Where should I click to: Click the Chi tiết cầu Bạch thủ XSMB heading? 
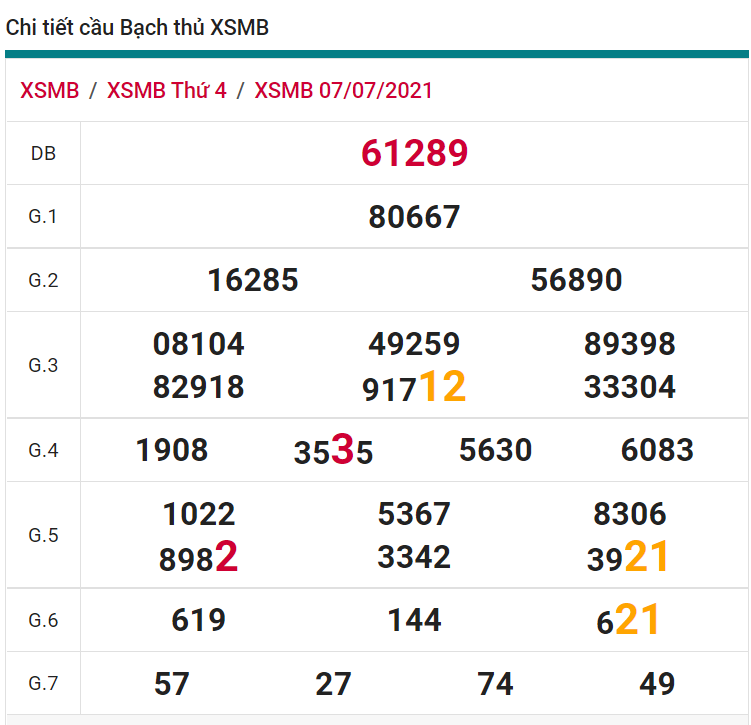[137, 28]
